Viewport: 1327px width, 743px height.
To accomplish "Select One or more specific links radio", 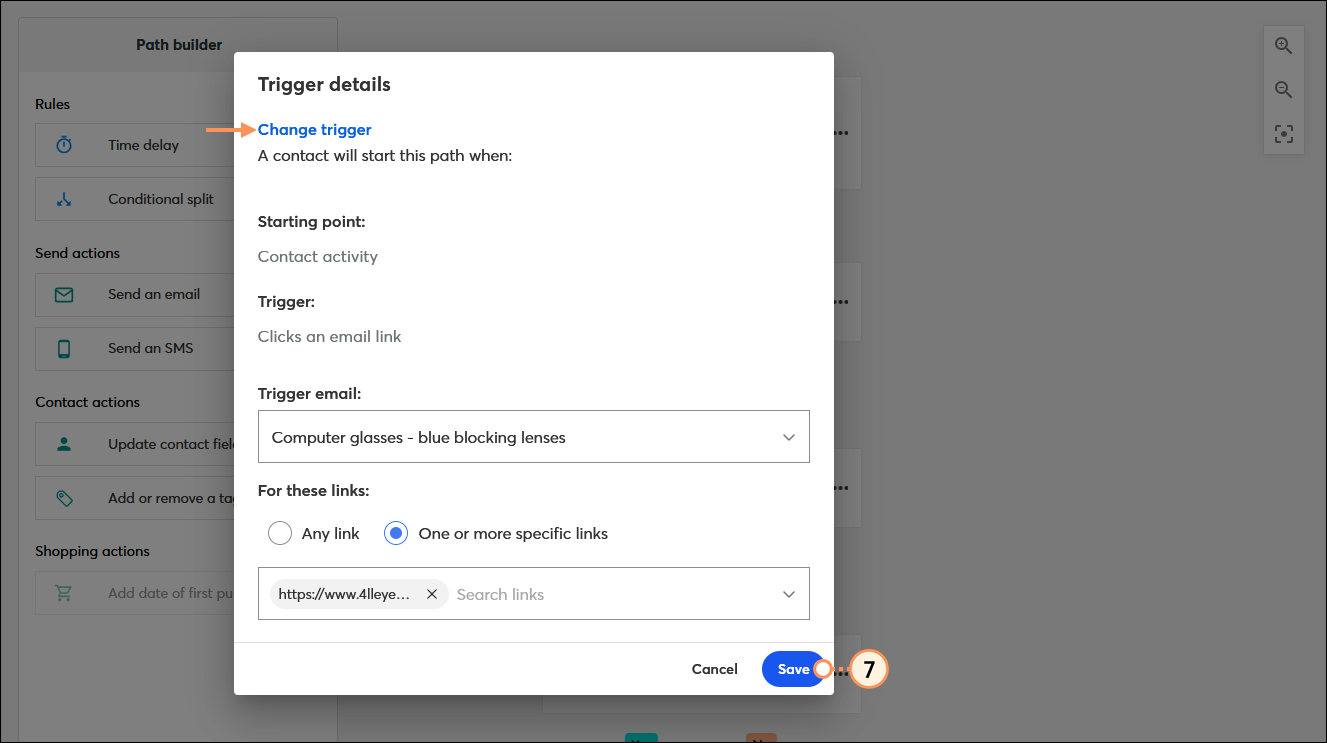I will click(396, 533).
